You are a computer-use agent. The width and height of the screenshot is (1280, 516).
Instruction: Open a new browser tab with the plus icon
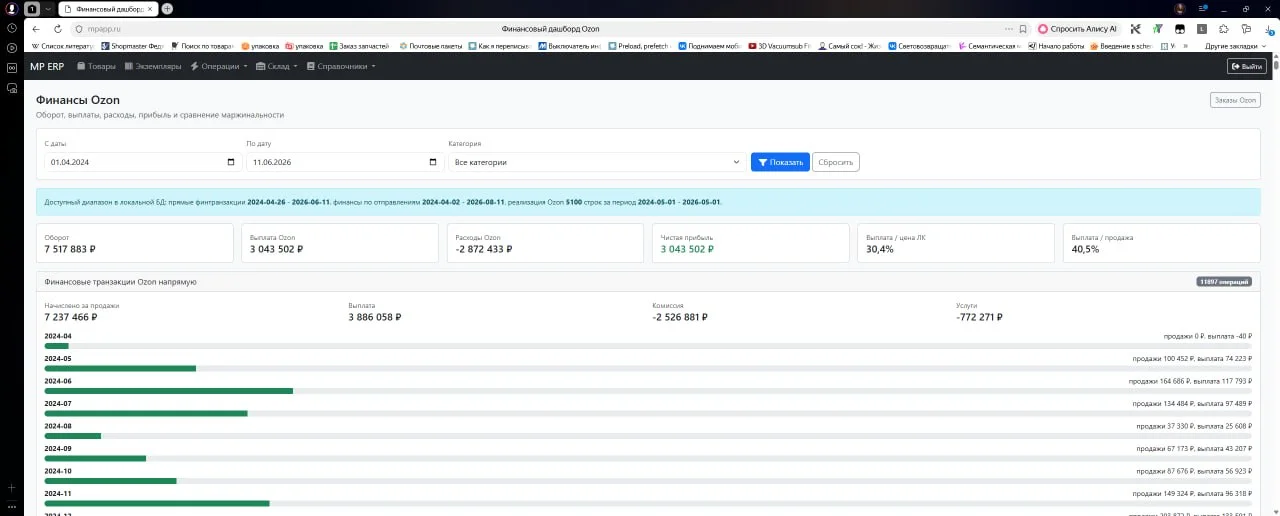167,8
